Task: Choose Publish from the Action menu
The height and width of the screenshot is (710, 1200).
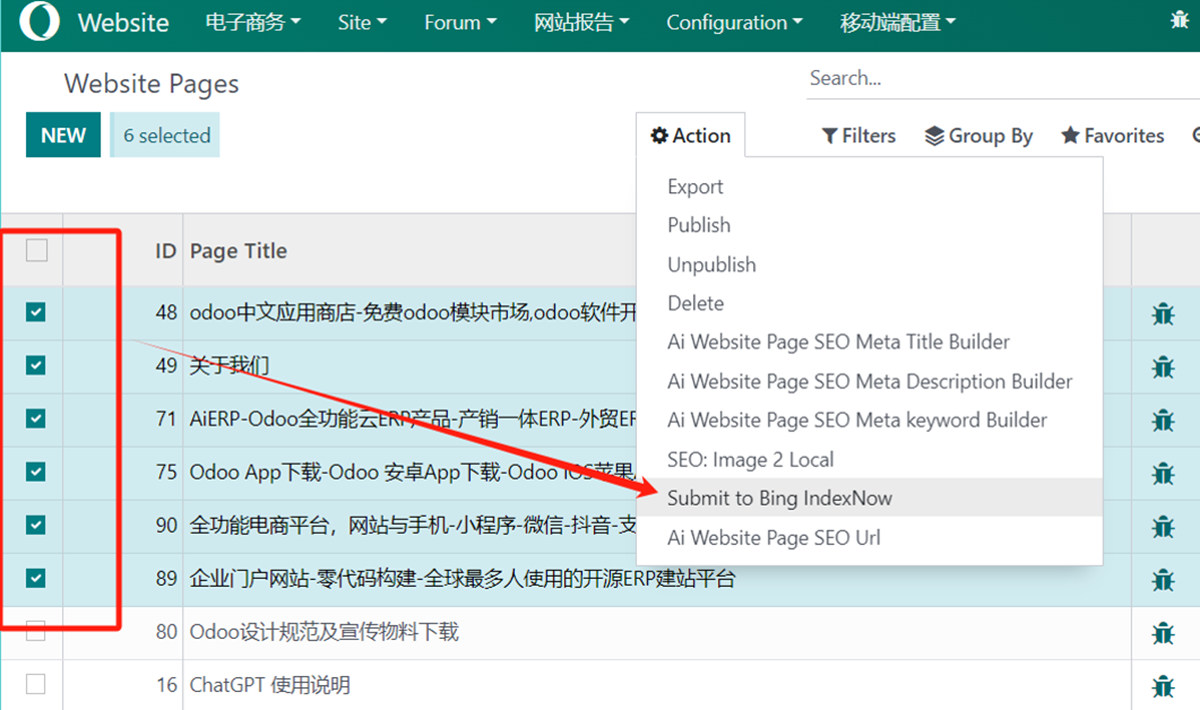Action: [699, 225]
